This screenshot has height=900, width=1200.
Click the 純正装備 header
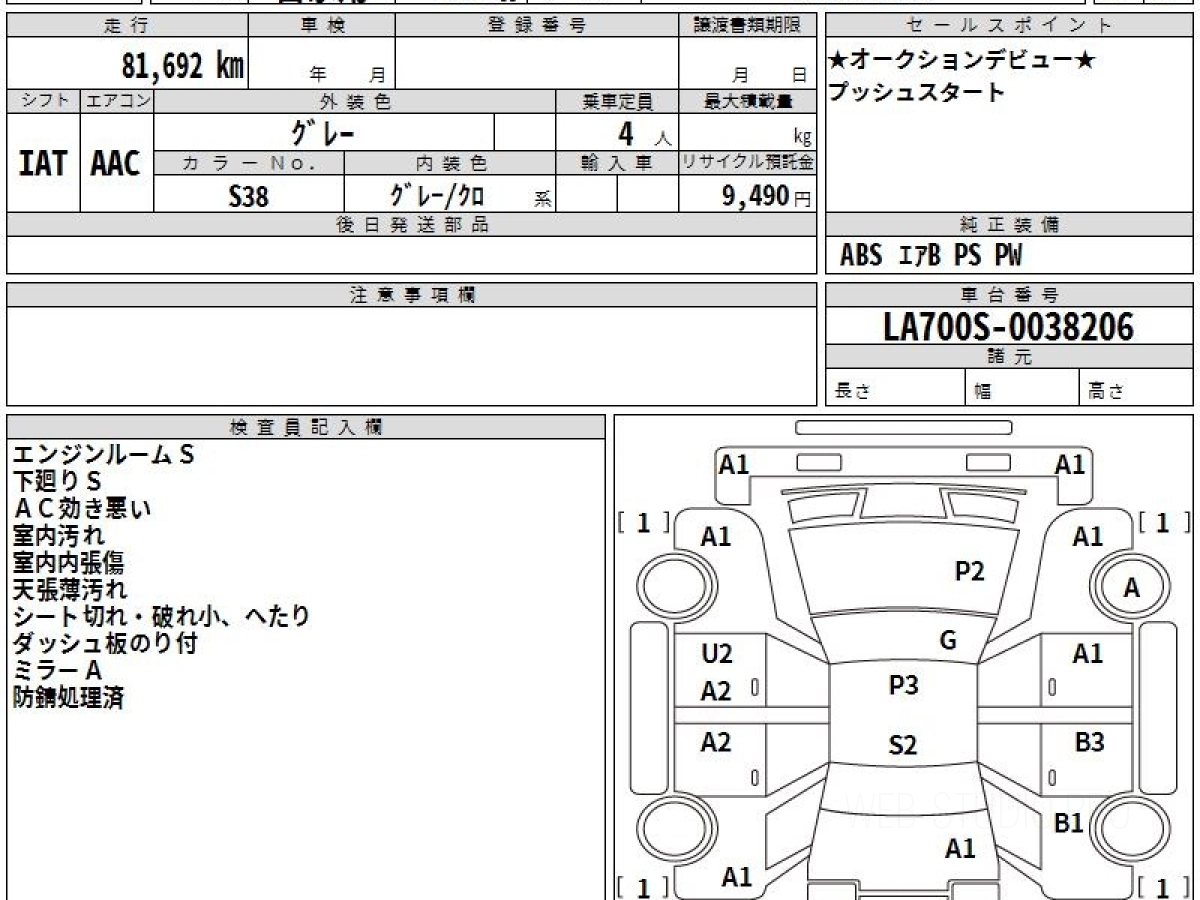coord(1009,225)
